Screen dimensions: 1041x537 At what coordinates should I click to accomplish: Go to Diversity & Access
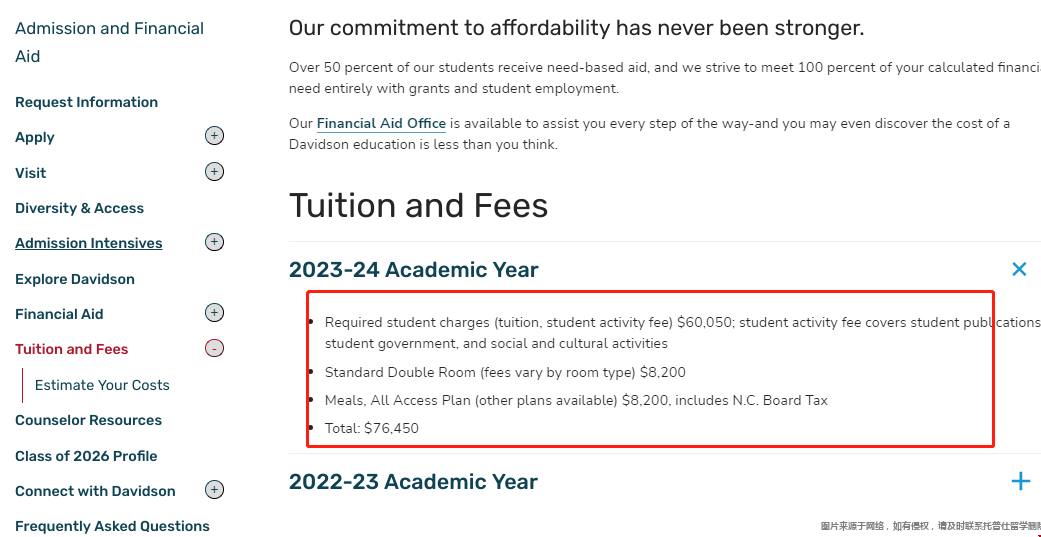point(79,208)
